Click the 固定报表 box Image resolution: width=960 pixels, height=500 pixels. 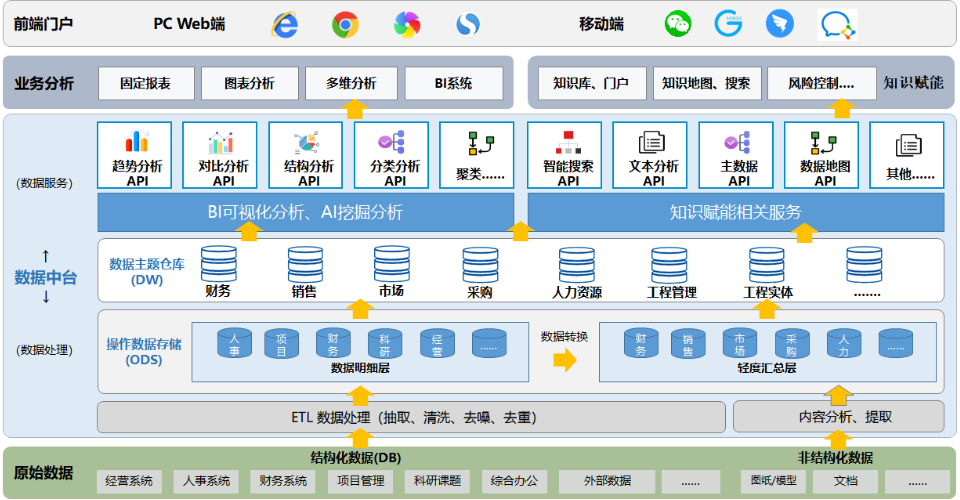point(146,84)
